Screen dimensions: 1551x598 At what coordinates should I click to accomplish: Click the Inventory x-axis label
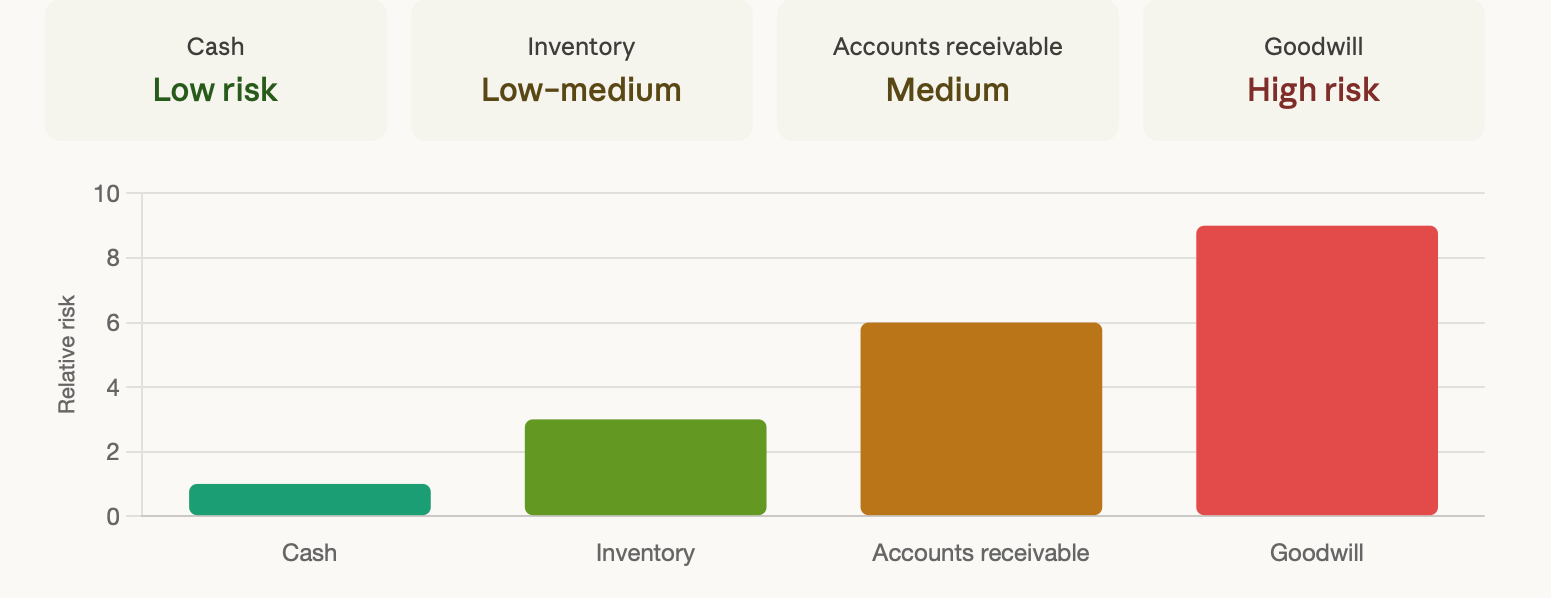(x=645, y=553)
